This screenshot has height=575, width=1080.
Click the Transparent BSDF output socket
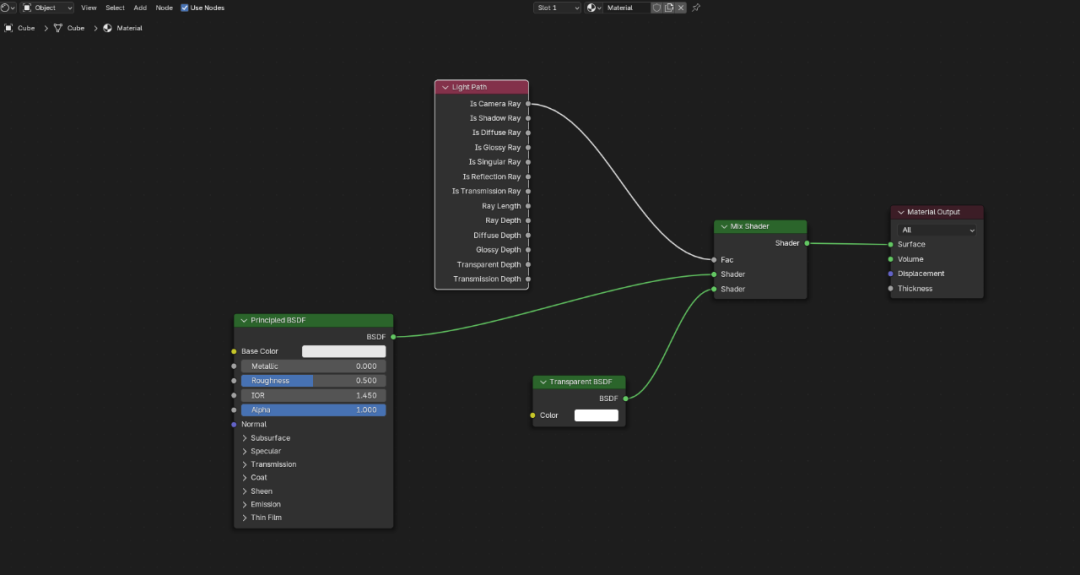(x=626, y=399)
